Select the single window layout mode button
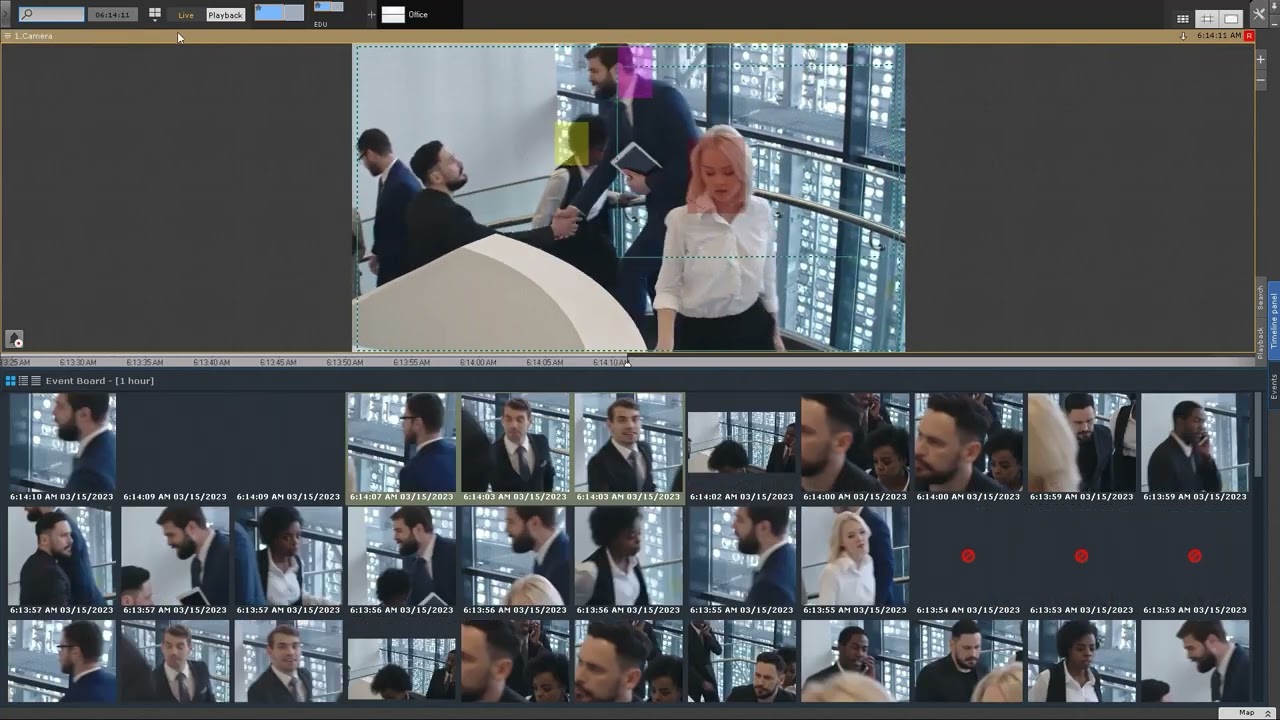 pyautogui.click(x=1231, y=19)
